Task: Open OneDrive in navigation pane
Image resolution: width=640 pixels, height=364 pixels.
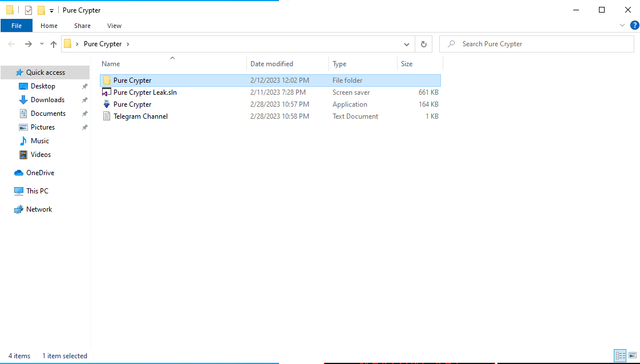Action: coord(40,173)
